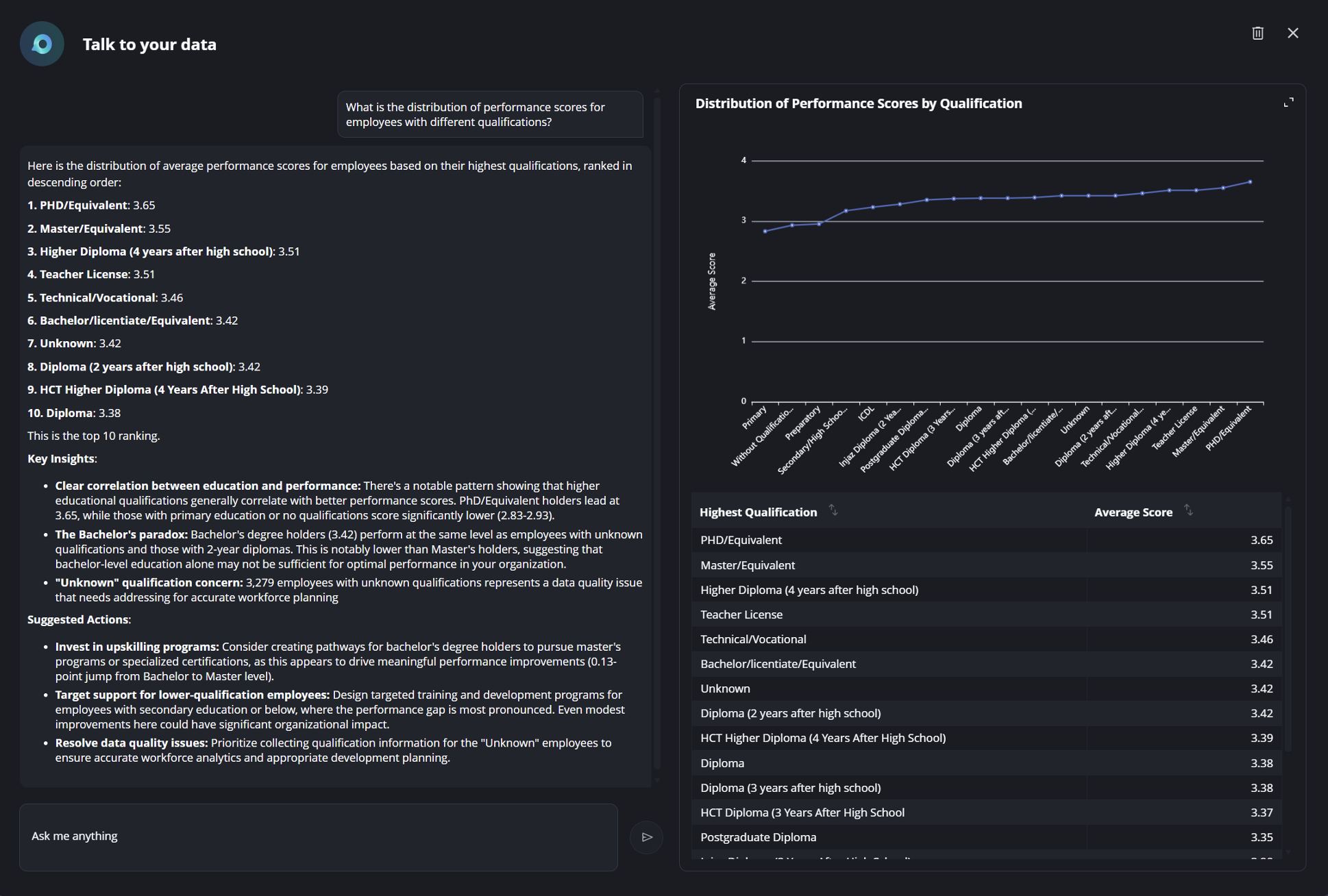Click the user question message bubble
Viewport: 1328px width, 896px height.
tap(490, 114)
